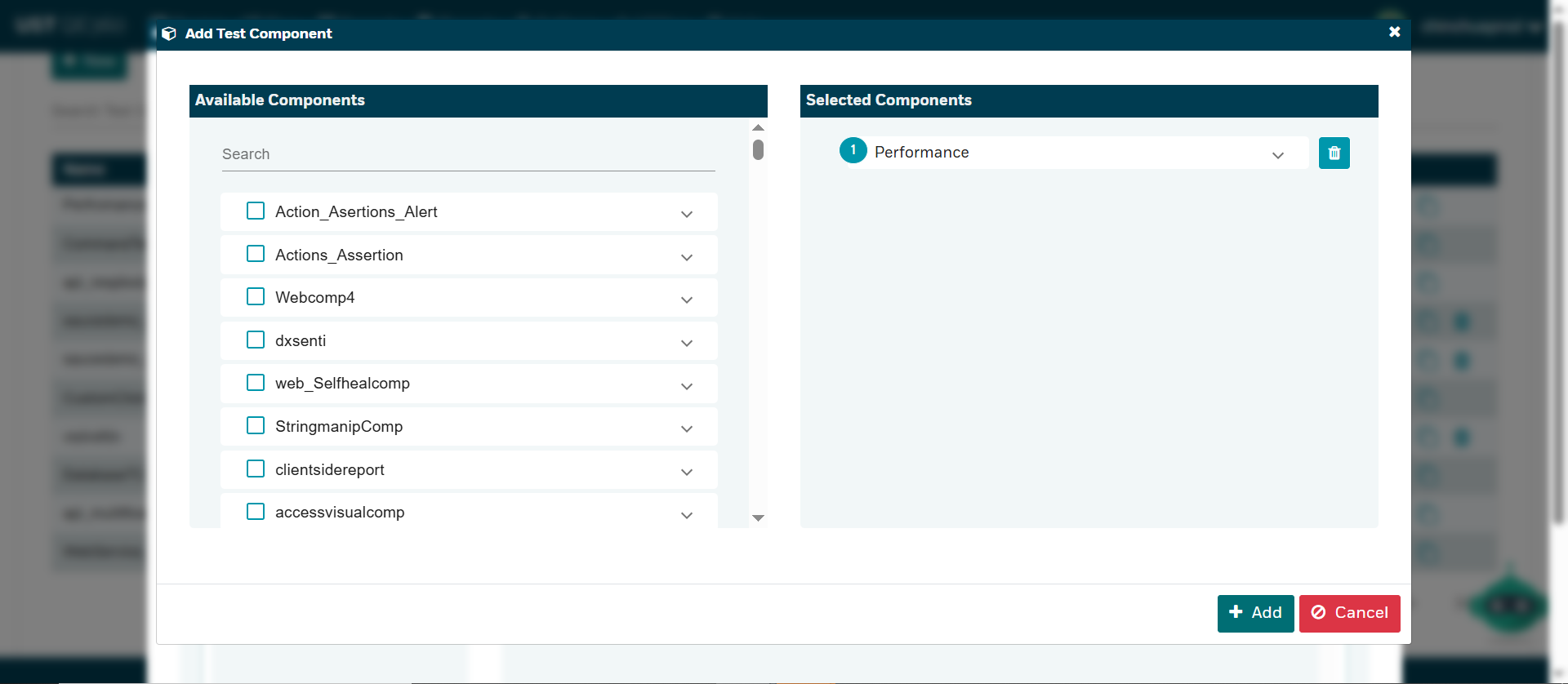
Task: Expand the Actions_Assertion component row
Action: pos(687,257)
